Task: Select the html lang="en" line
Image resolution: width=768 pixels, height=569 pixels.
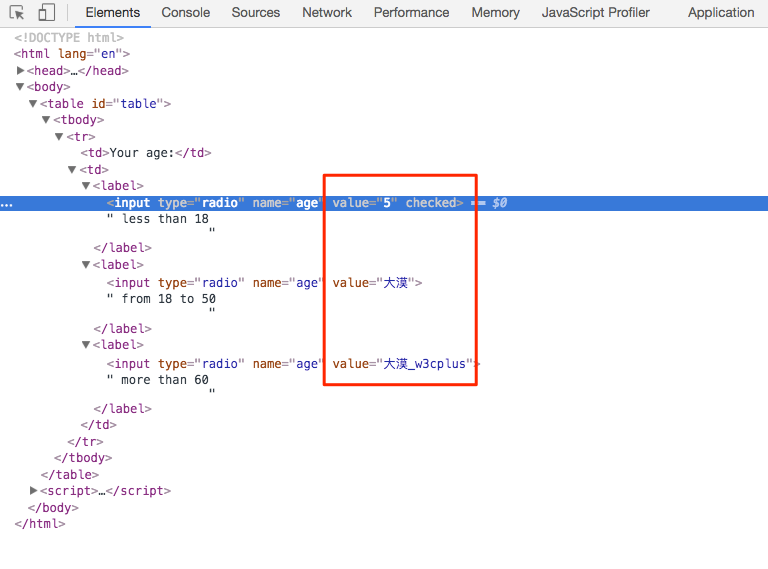Action: (72, 54)
